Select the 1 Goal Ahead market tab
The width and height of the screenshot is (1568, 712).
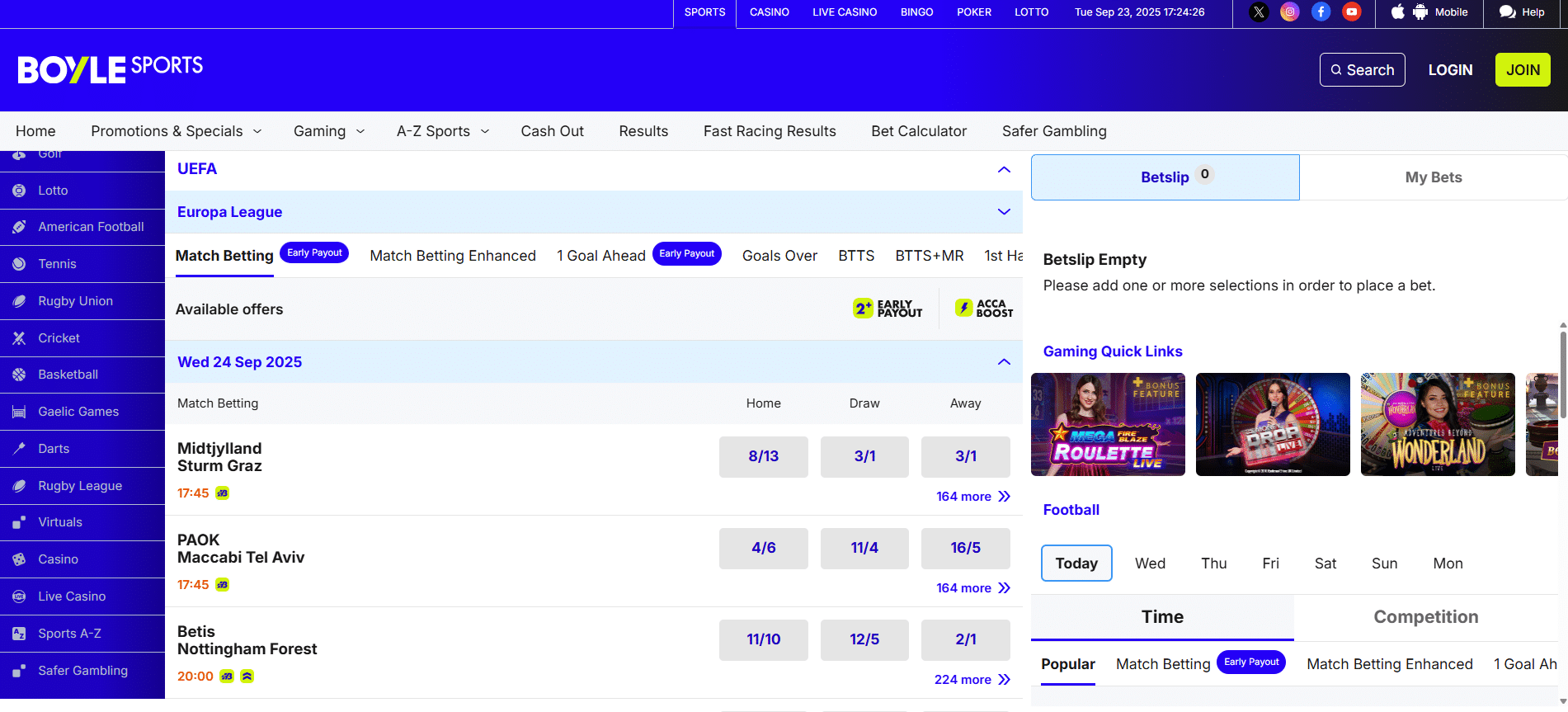tap(601, 256)
